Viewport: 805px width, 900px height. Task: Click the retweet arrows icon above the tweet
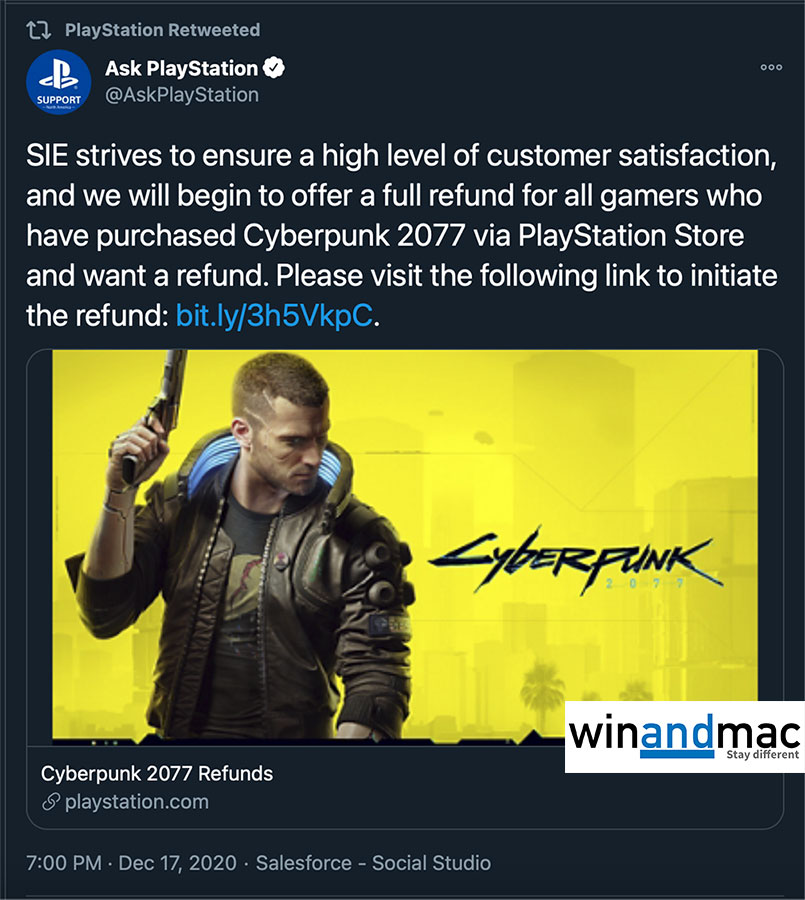(38, 30)
